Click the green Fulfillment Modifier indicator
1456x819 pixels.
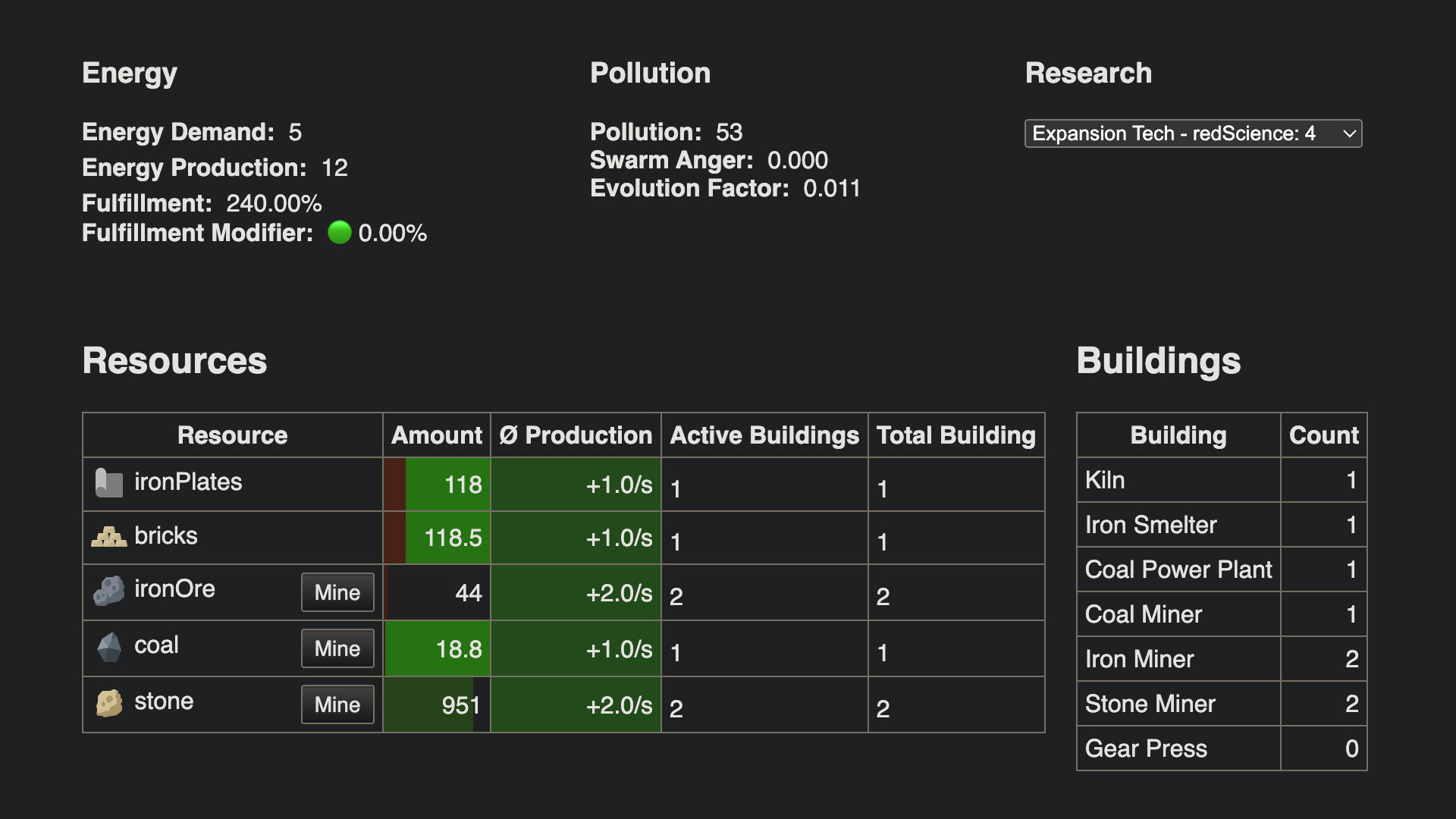[339, 234]
